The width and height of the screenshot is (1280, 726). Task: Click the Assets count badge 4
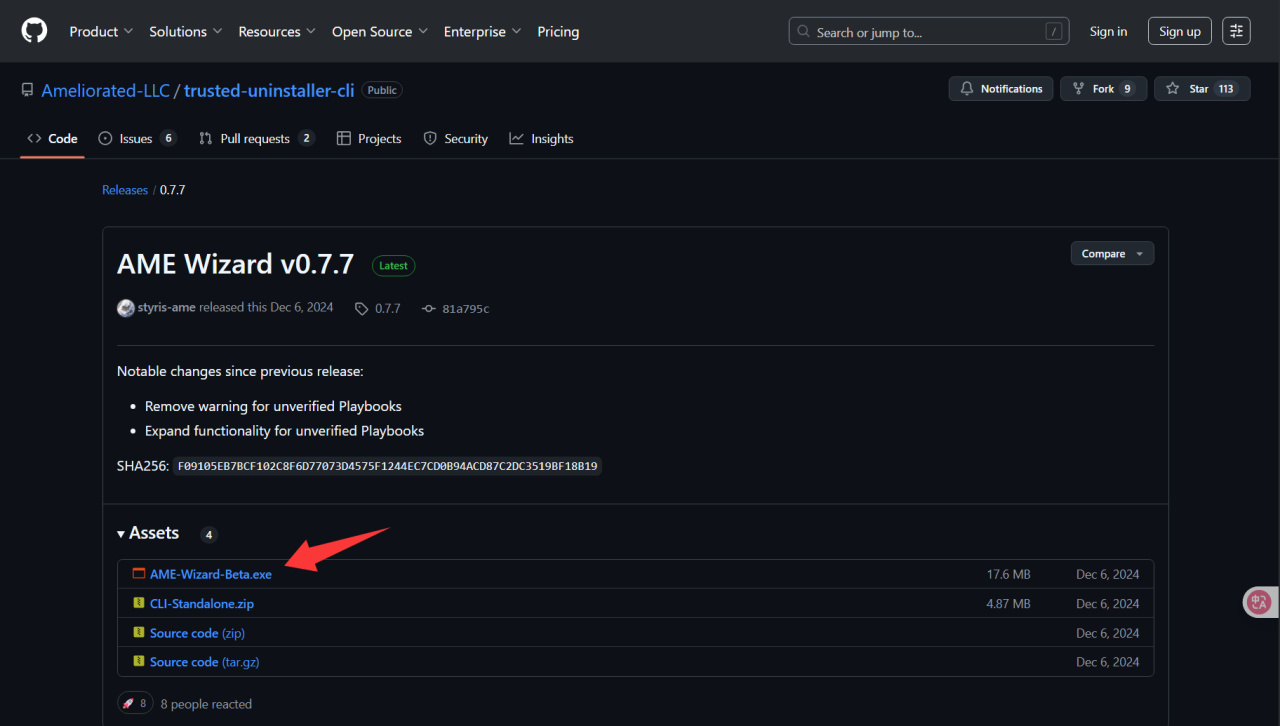[x=209, y=535]
